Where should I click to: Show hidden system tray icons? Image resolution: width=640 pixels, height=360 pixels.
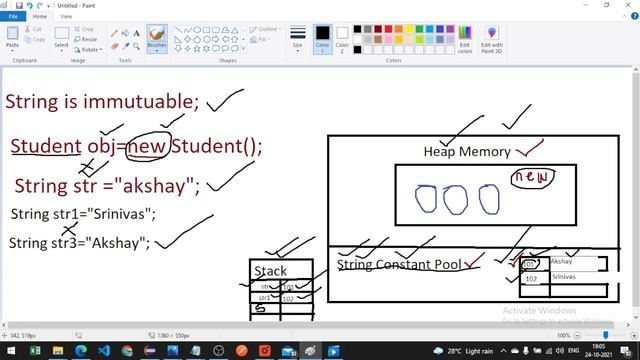(503, 351)
